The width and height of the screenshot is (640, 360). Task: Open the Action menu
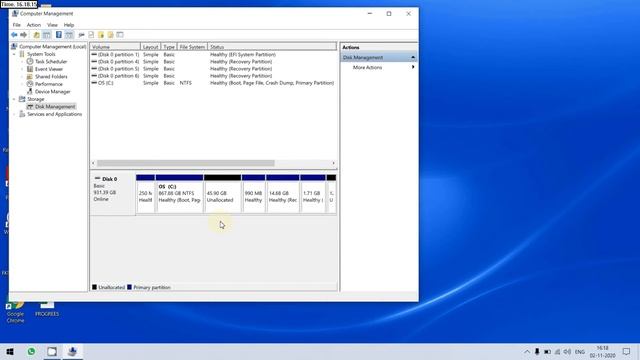coord(34,25)
